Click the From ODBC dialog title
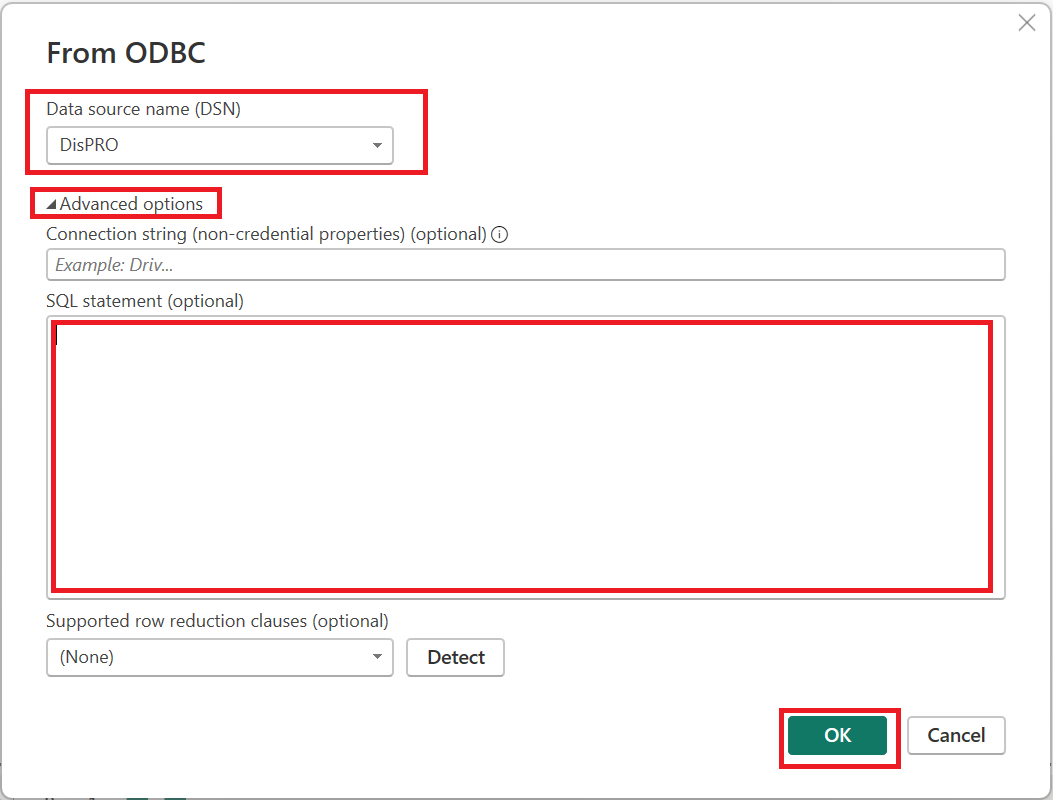Image resolution: width=1053 pixels, height=800 pixels. tap(126, 52)
